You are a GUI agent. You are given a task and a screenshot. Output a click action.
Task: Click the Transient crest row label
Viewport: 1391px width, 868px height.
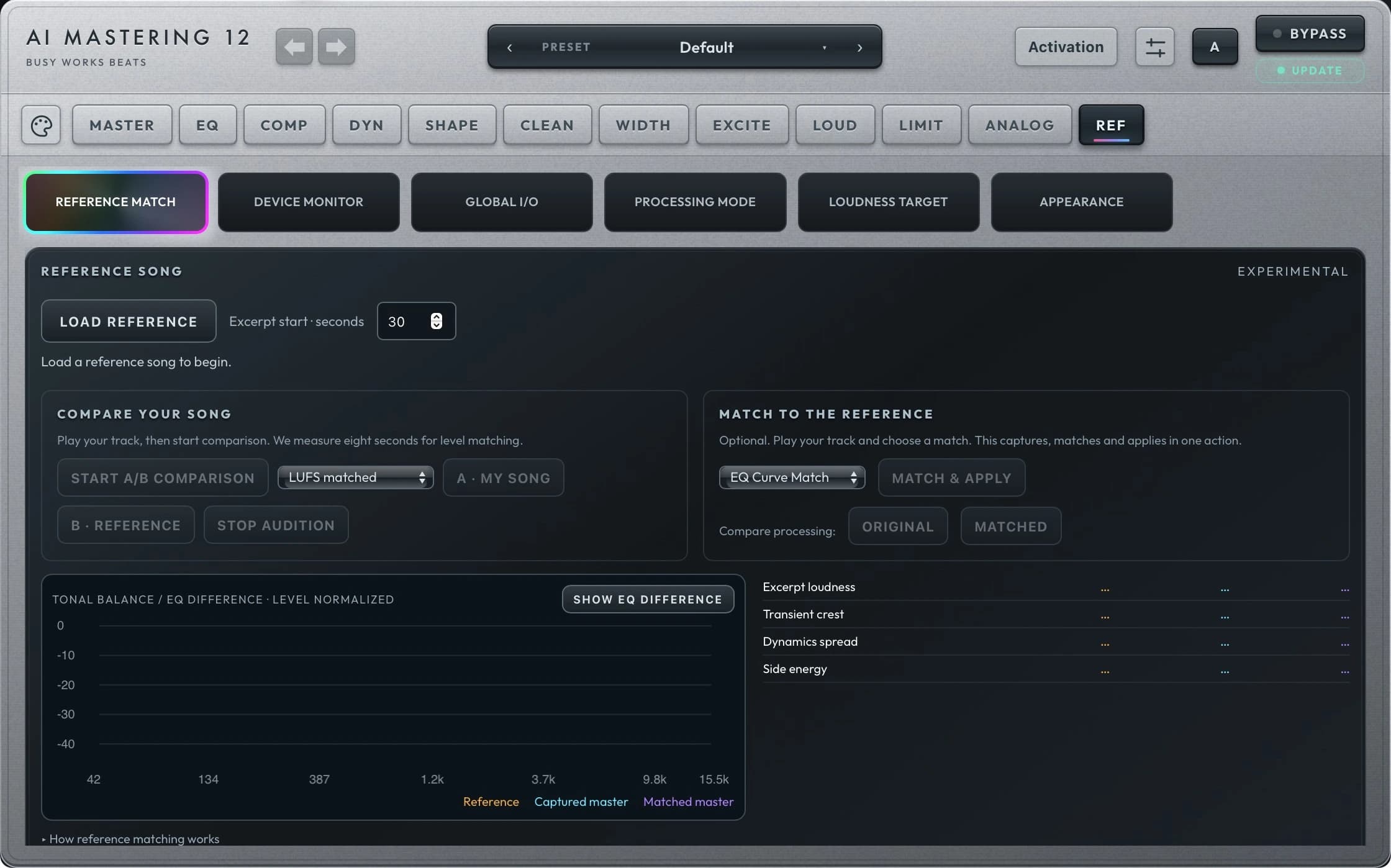[803, 614]
